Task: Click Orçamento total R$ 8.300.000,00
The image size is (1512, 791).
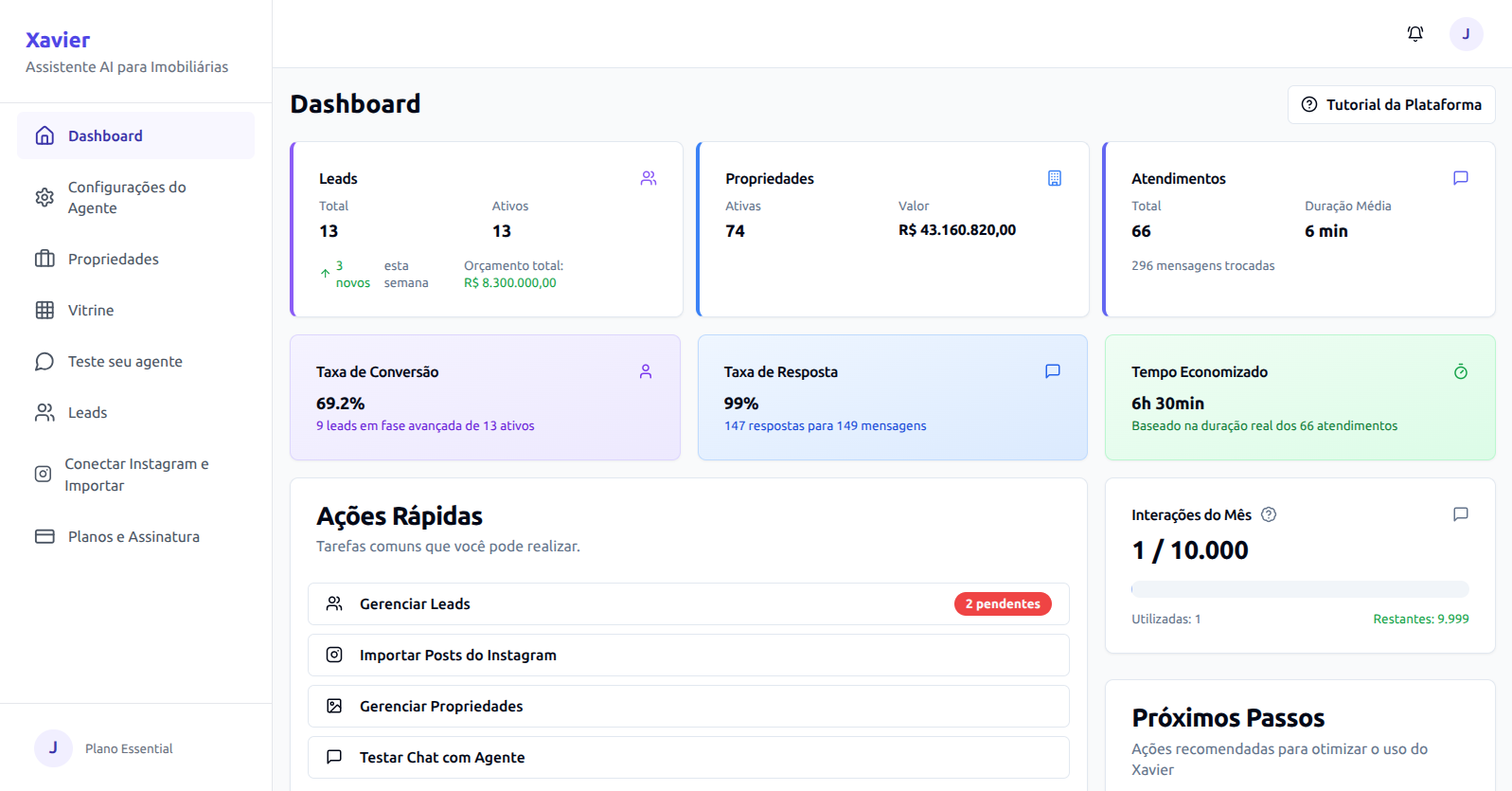Action: 513,274
